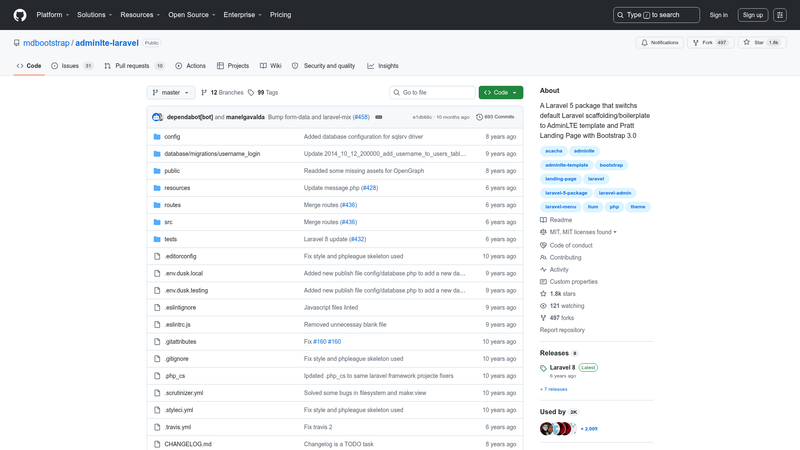The height and width of the screenshot is (450, 800).
Task: Open the routes folder
Action: (172, 205)
